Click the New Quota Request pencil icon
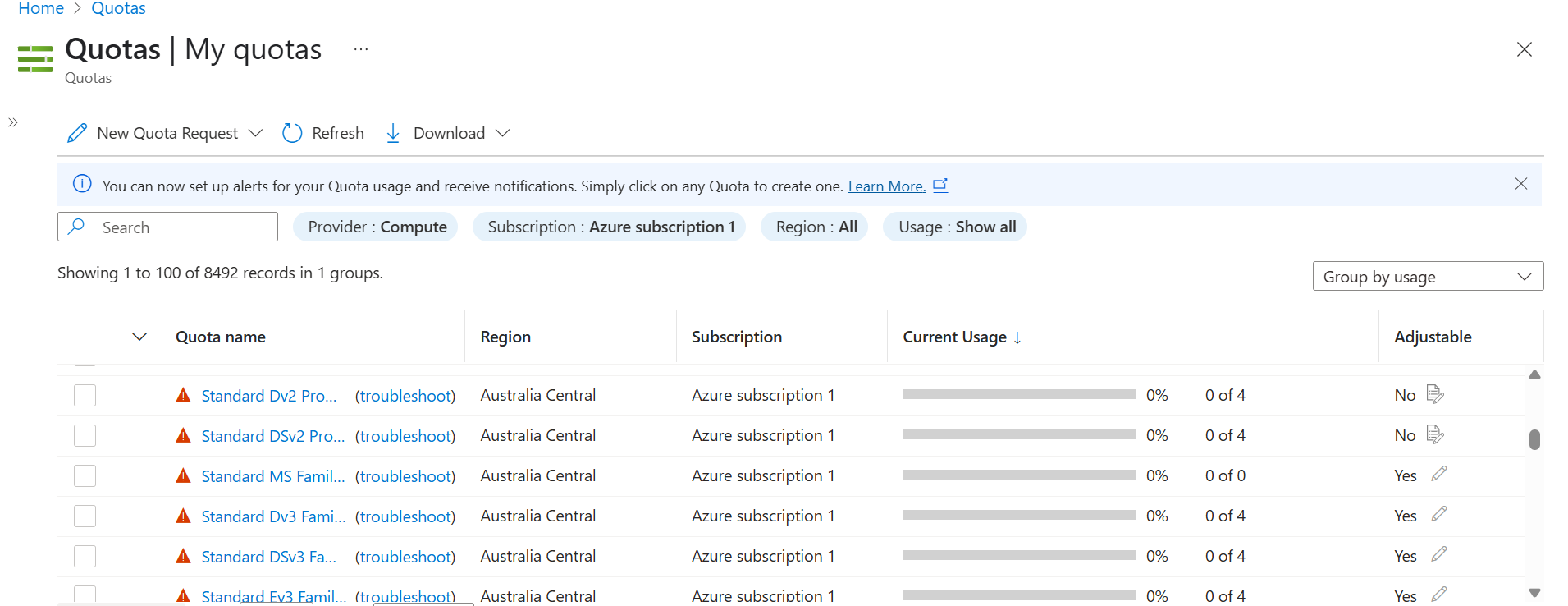 point(77,133)
